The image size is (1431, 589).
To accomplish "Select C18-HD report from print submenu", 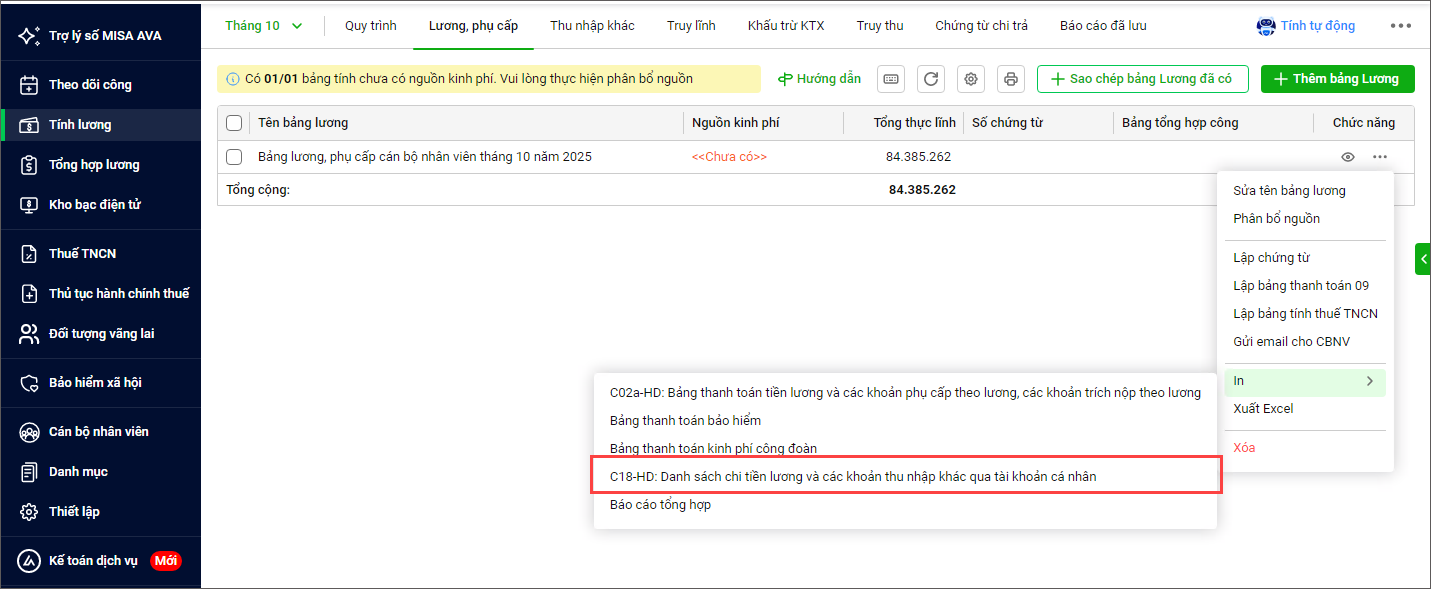I will click(x=853, y=477).
